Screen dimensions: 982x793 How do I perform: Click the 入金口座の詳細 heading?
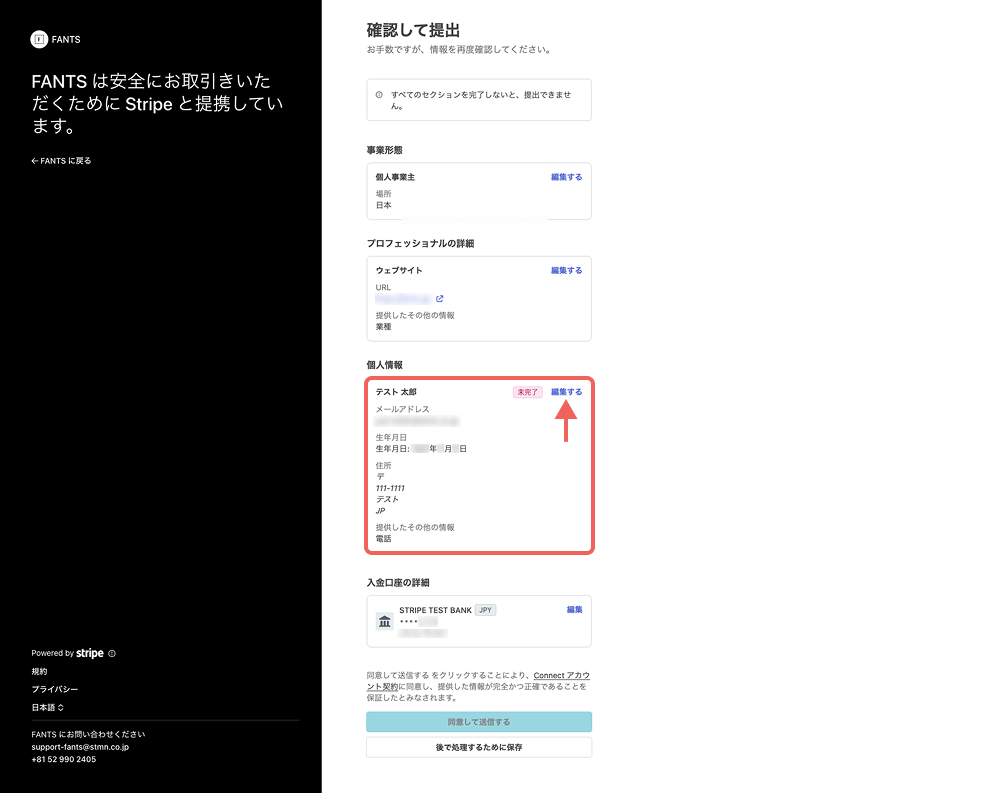(398, 583)
